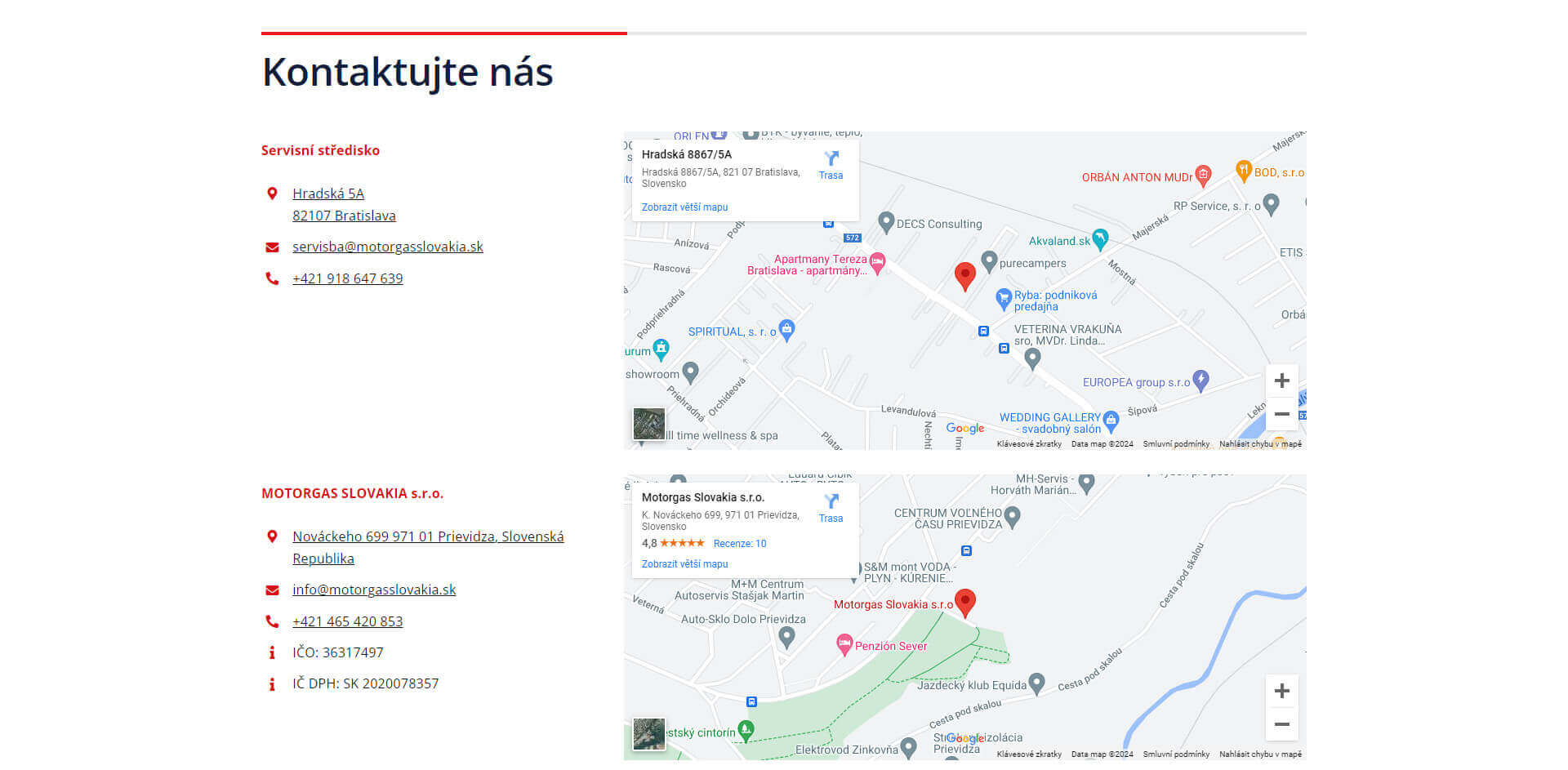Click the Elektrovod Zinkovňa map pin
The image size is (1568, 770).
point(908,749)
